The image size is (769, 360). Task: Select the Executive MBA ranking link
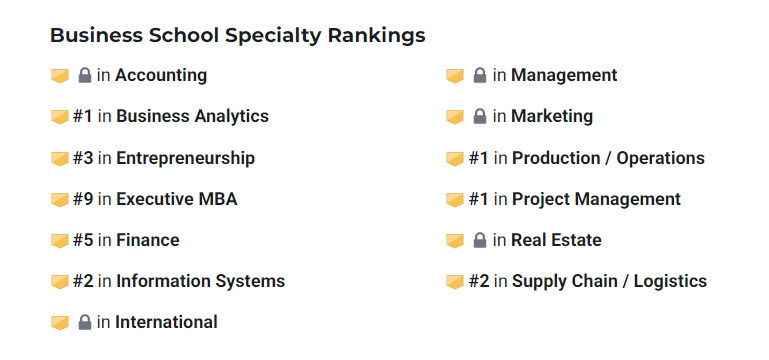[177, 199]
